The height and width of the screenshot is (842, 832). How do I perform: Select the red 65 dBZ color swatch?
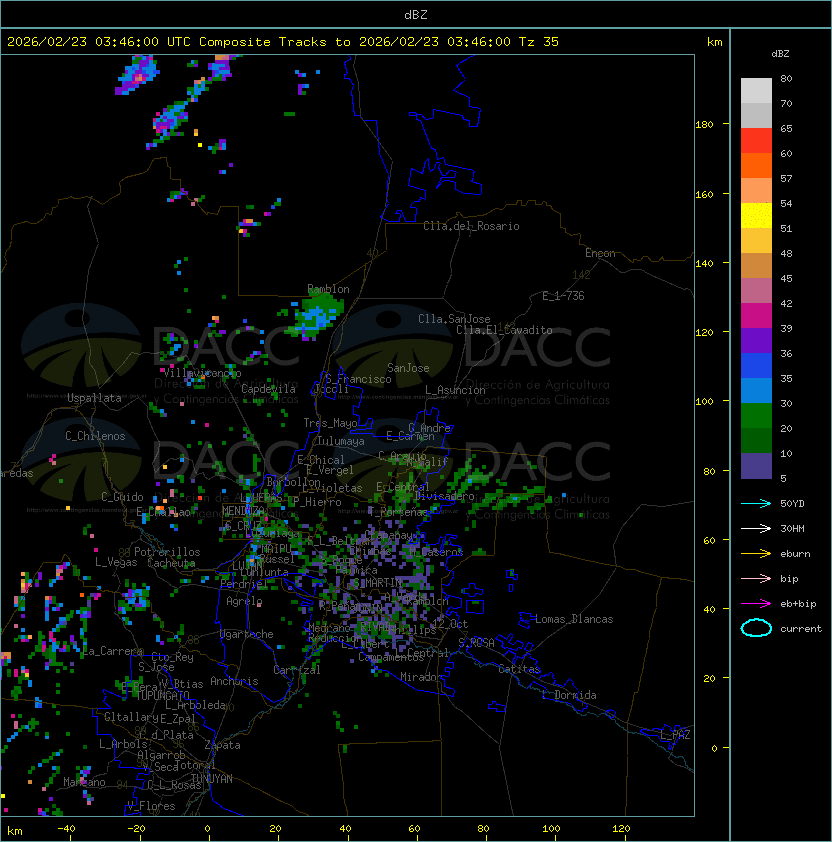[756, 141]
